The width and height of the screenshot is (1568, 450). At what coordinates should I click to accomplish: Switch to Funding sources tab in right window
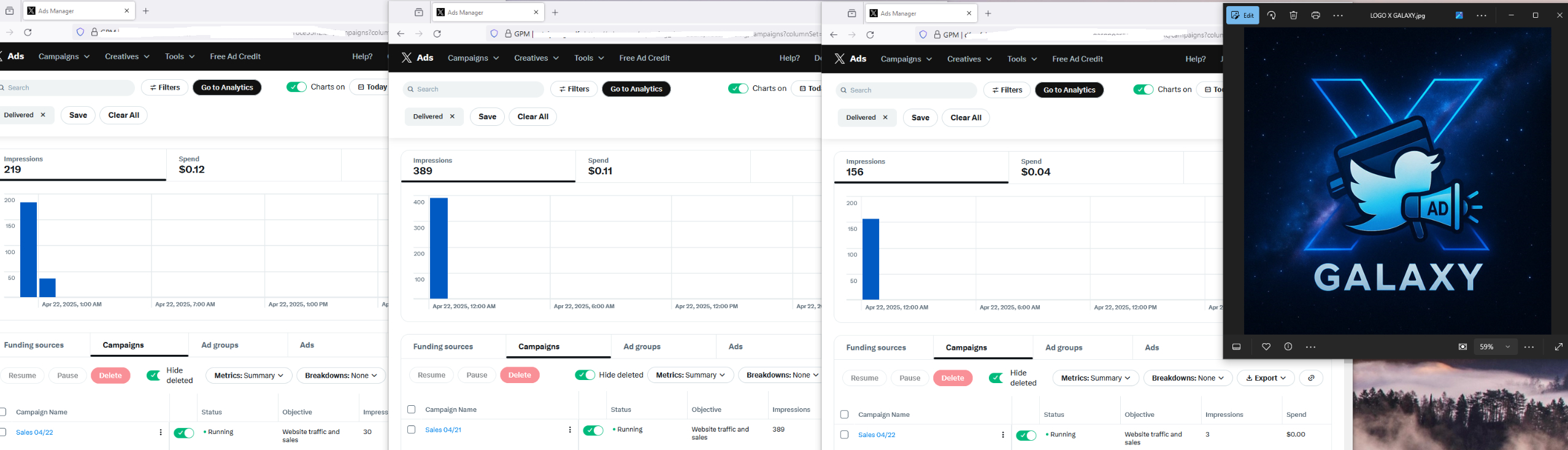click(x=876, y=347)
